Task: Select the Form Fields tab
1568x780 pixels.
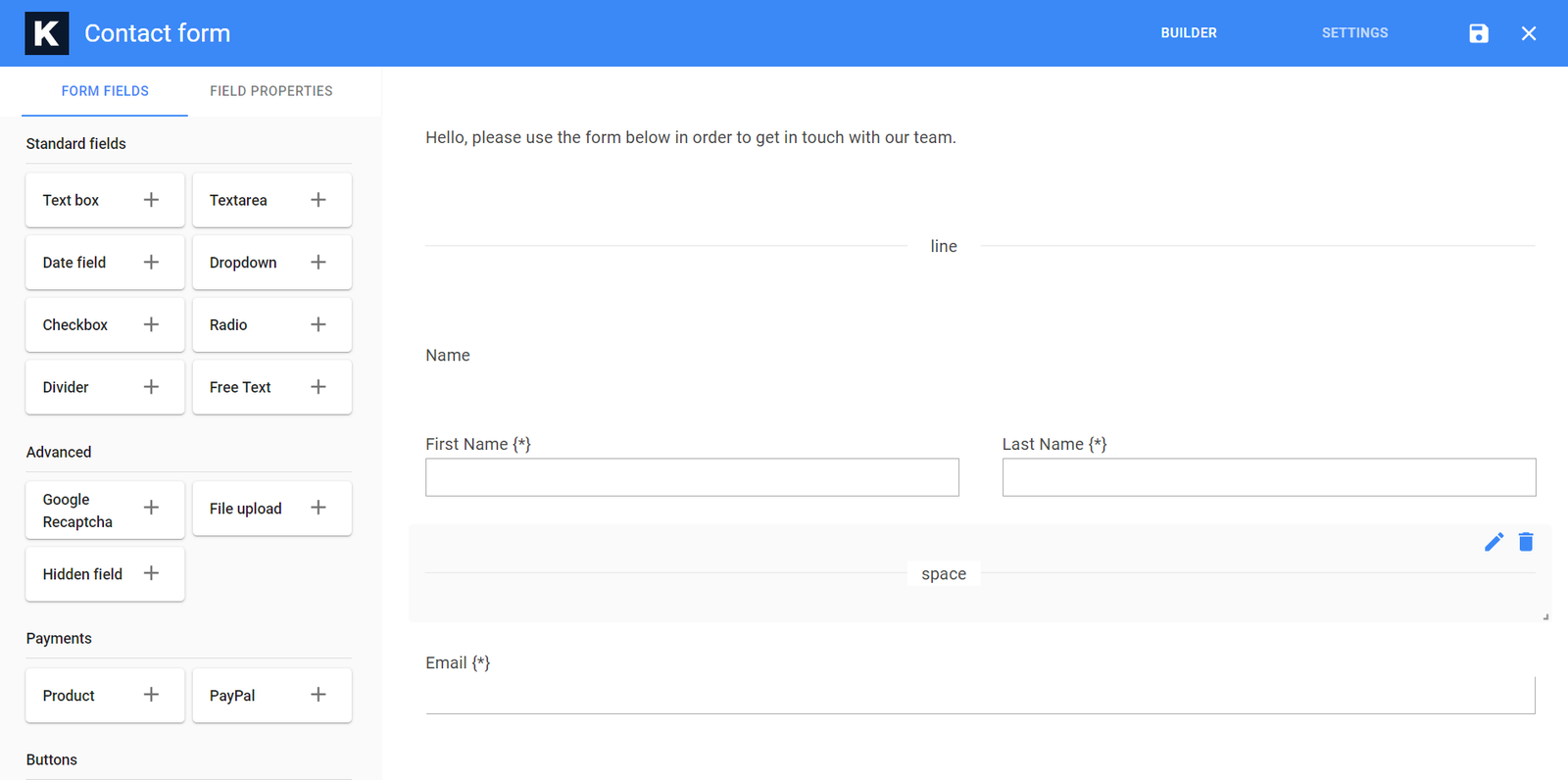Action: coord(105,91)
